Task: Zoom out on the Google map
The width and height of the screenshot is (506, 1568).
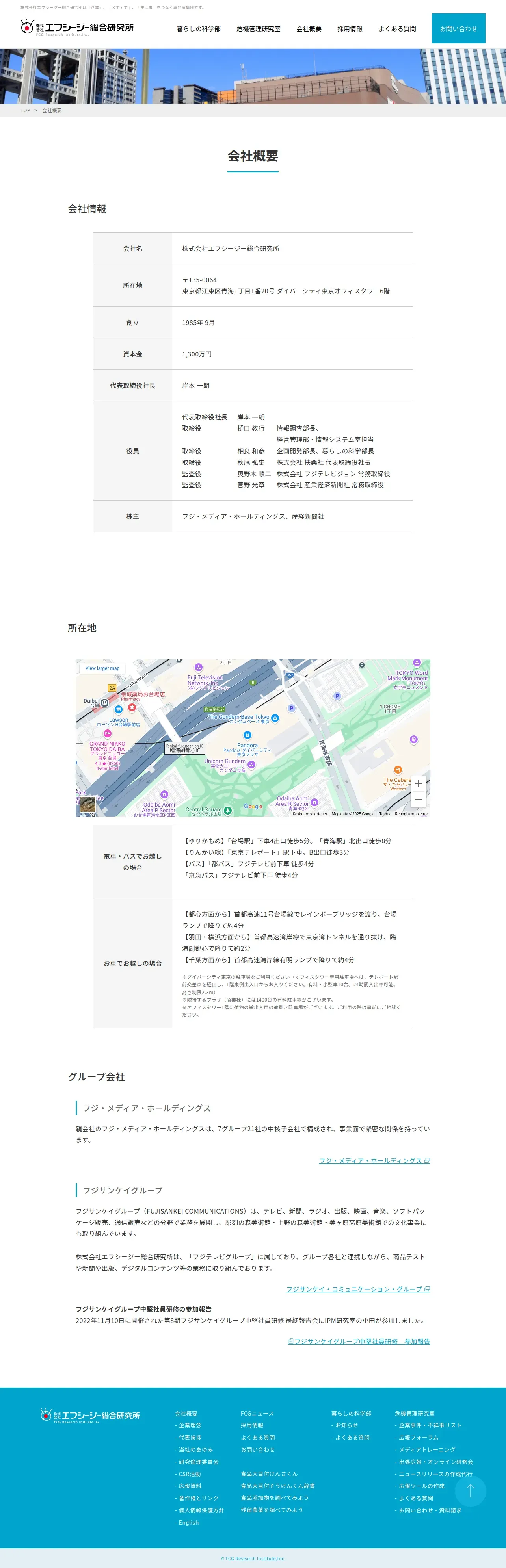Action: click(419, 799)
